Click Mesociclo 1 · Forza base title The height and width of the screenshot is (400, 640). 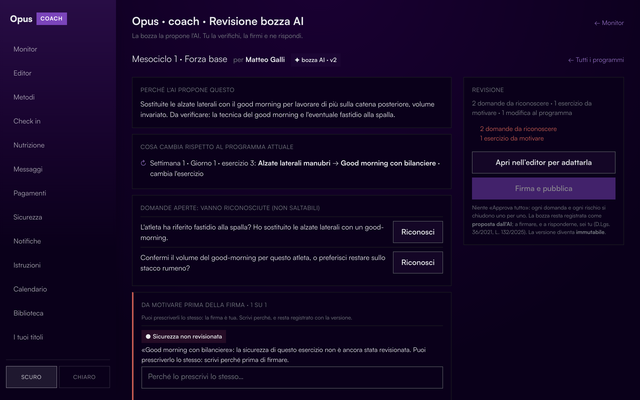pyautogui.click(x=179, y=60)
